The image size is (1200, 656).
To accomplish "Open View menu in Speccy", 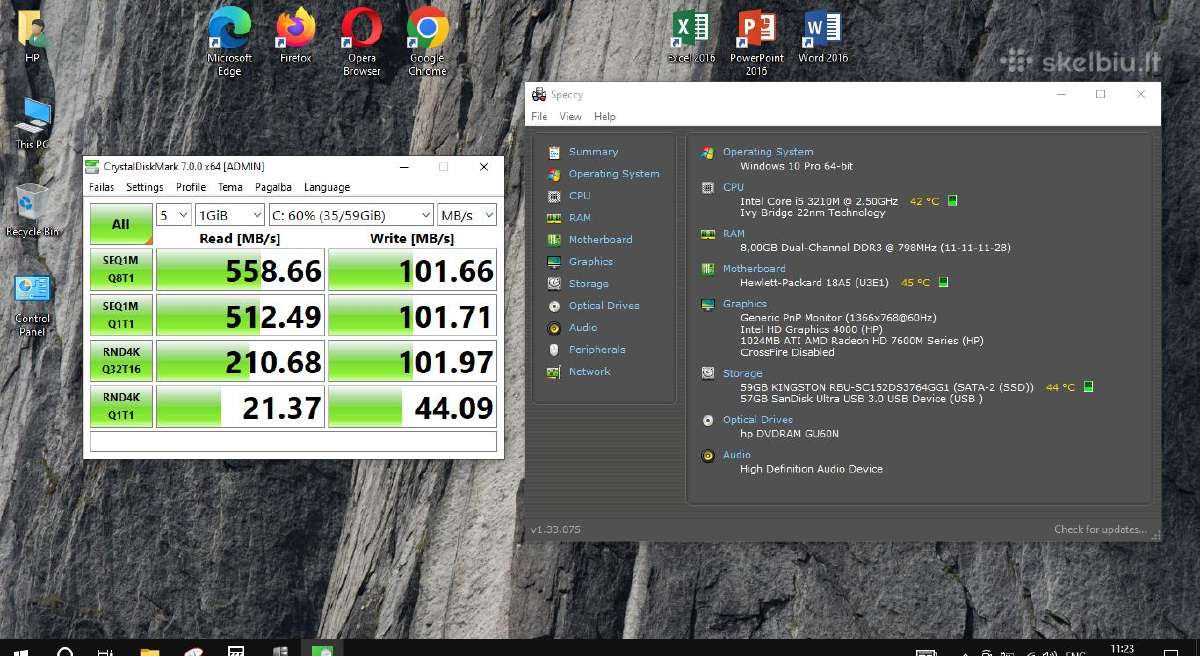I will click(570, 117).
